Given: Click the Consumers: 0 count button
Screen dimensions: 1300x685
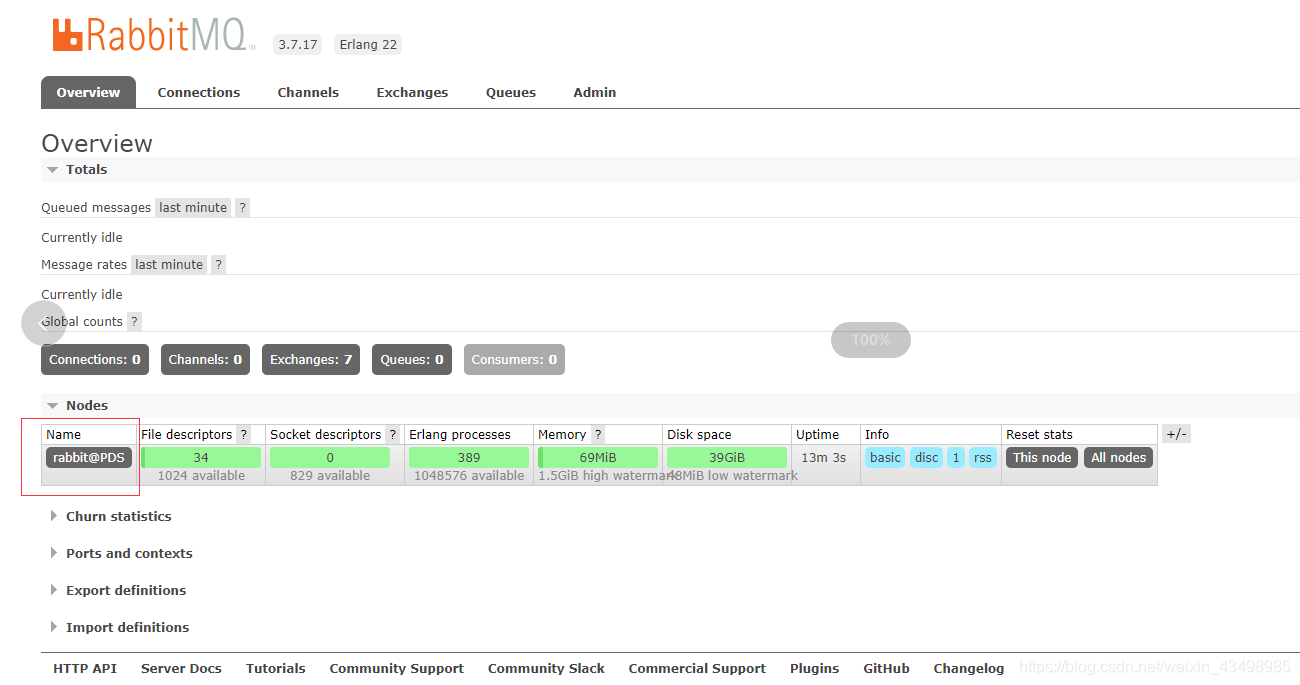Looking at the screenshot, I should tap(514, 360).
